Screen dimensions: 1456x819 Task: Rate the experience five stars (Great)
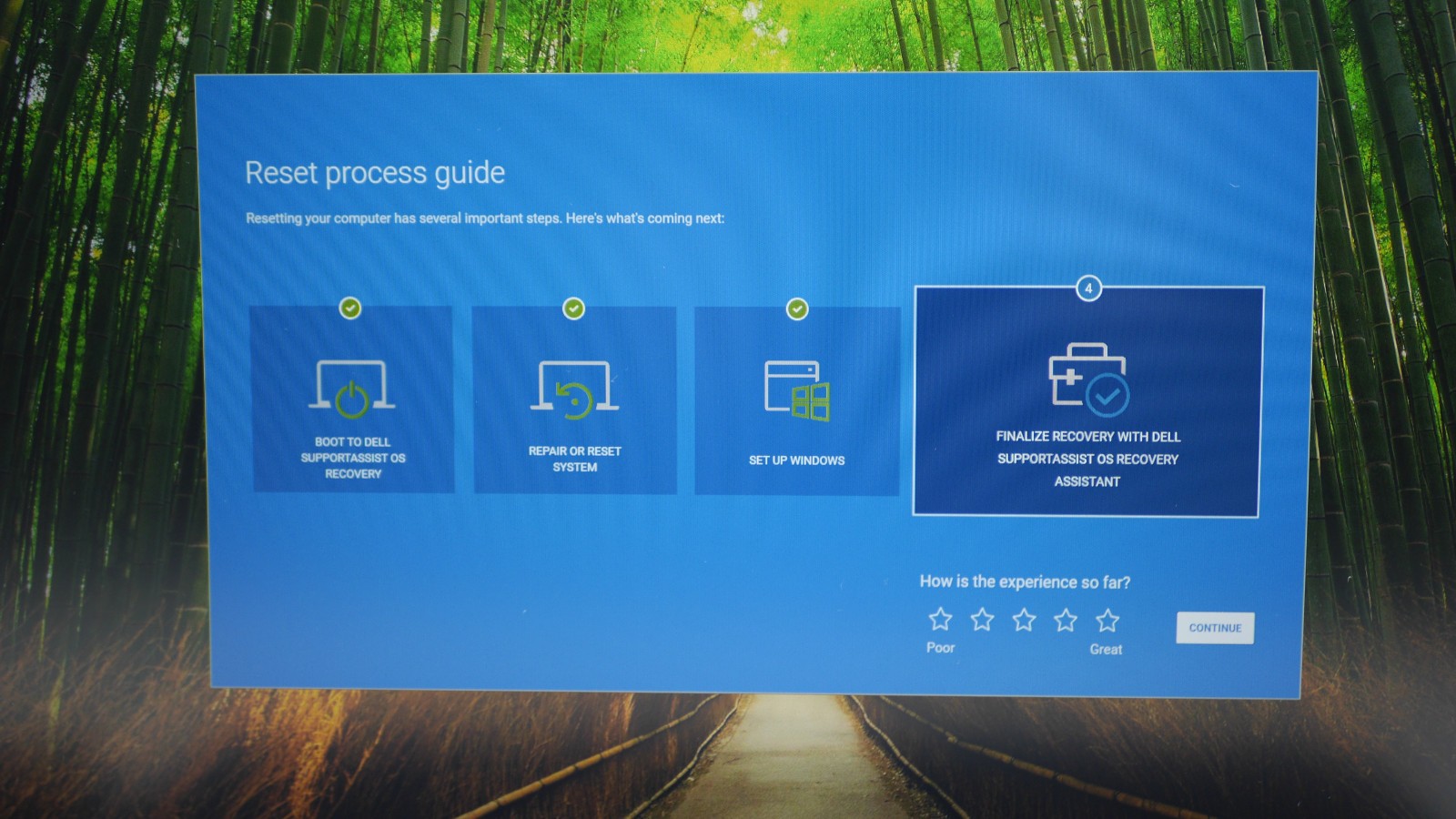pos(1107,621)
